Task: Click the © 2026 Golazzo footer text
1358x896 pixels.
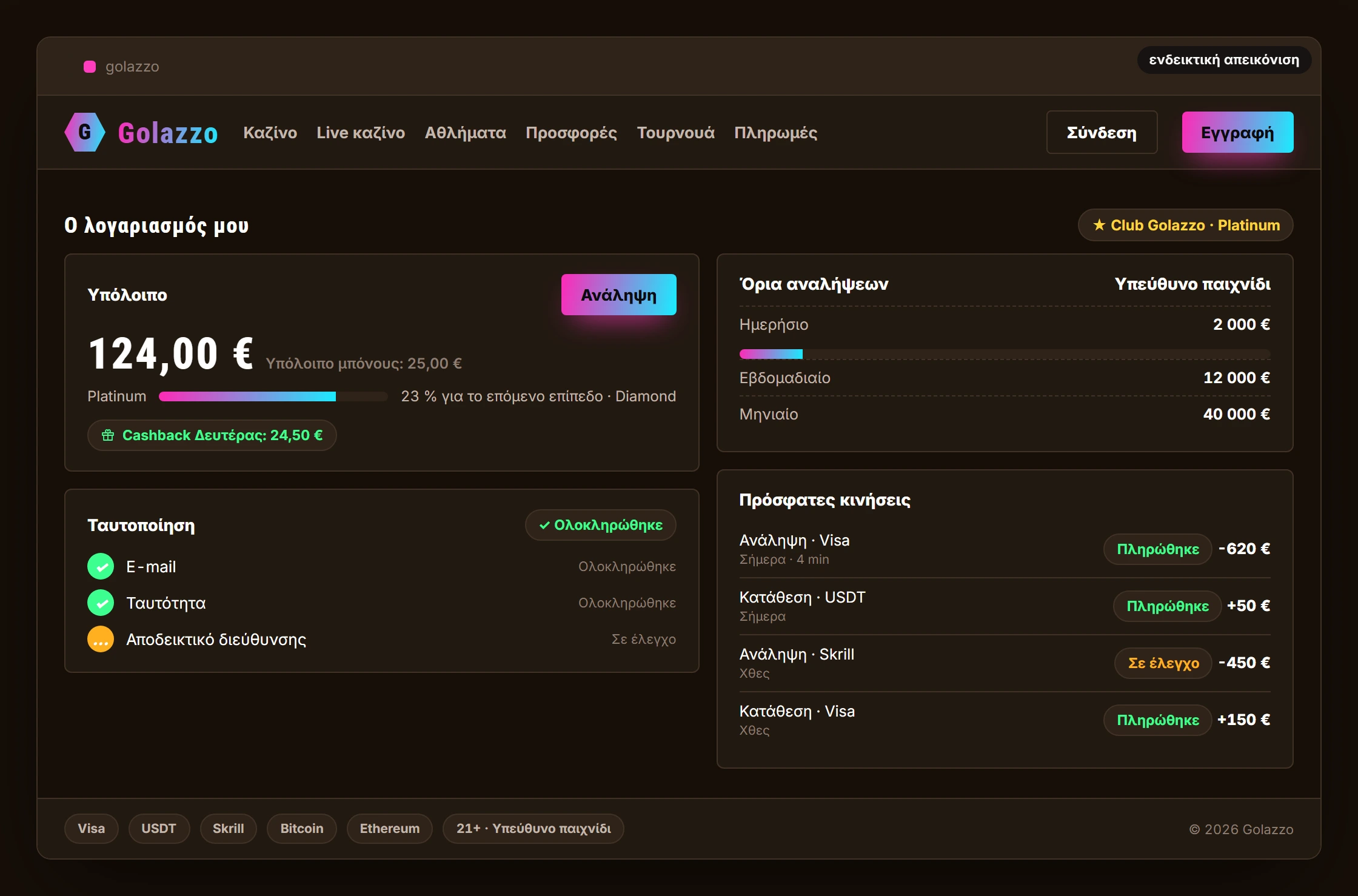Action: pos(1241,829)
